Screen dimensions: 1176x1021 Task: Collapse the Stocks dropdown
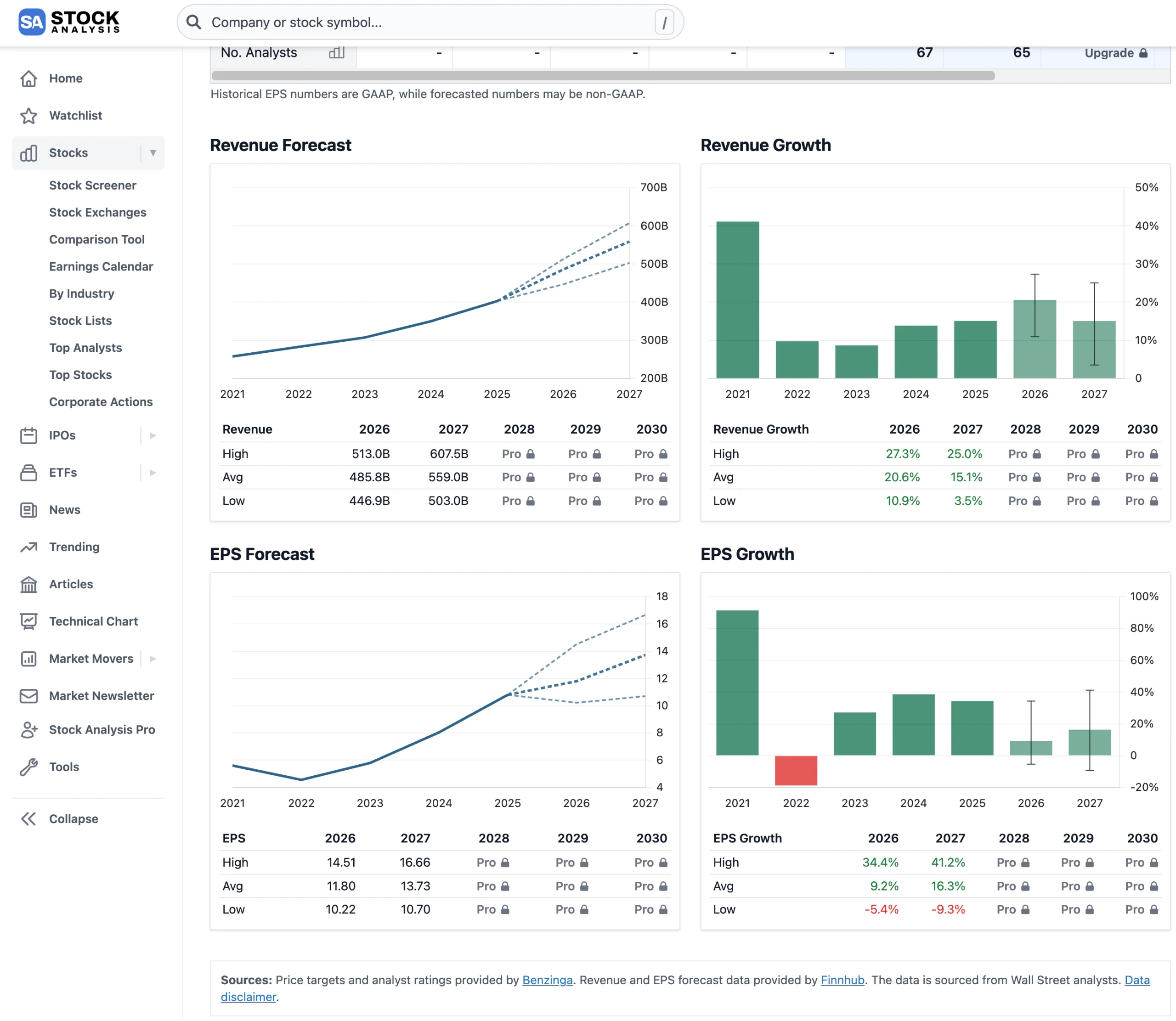[x=152, y=152]
